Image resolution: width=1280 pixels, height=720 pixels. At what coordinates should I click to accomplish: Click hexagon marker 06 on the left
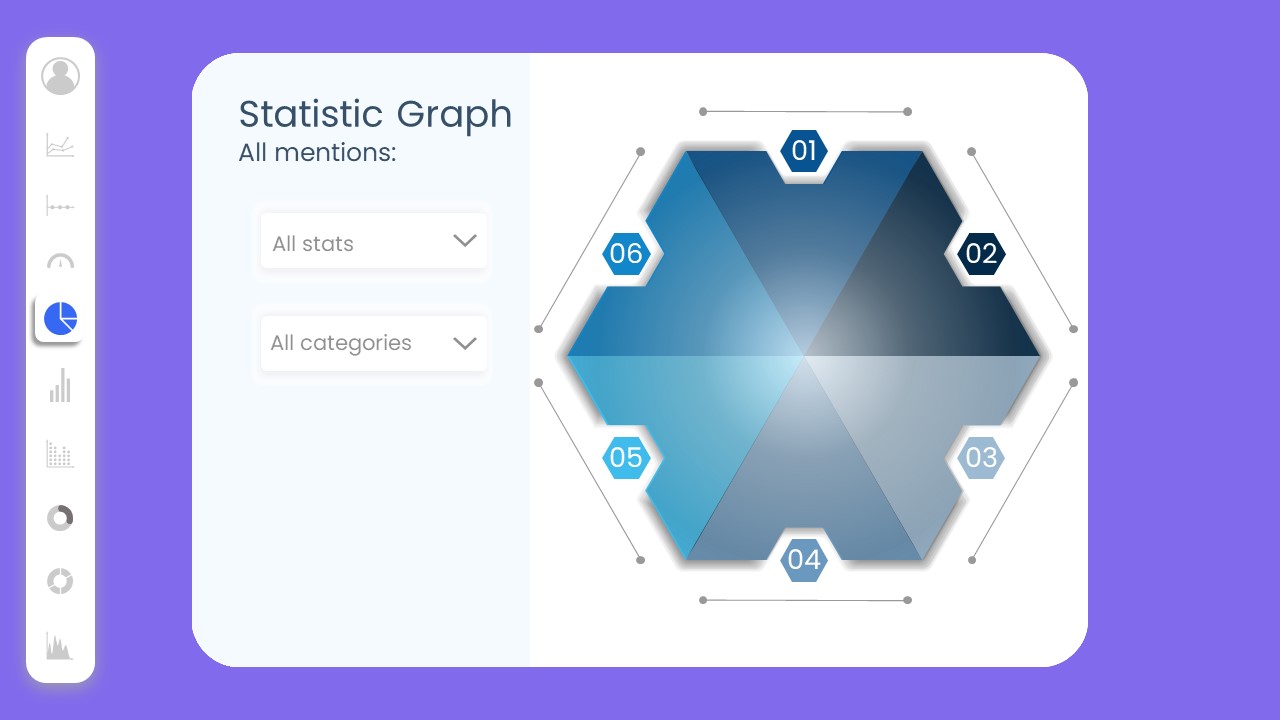pos(627,253)
